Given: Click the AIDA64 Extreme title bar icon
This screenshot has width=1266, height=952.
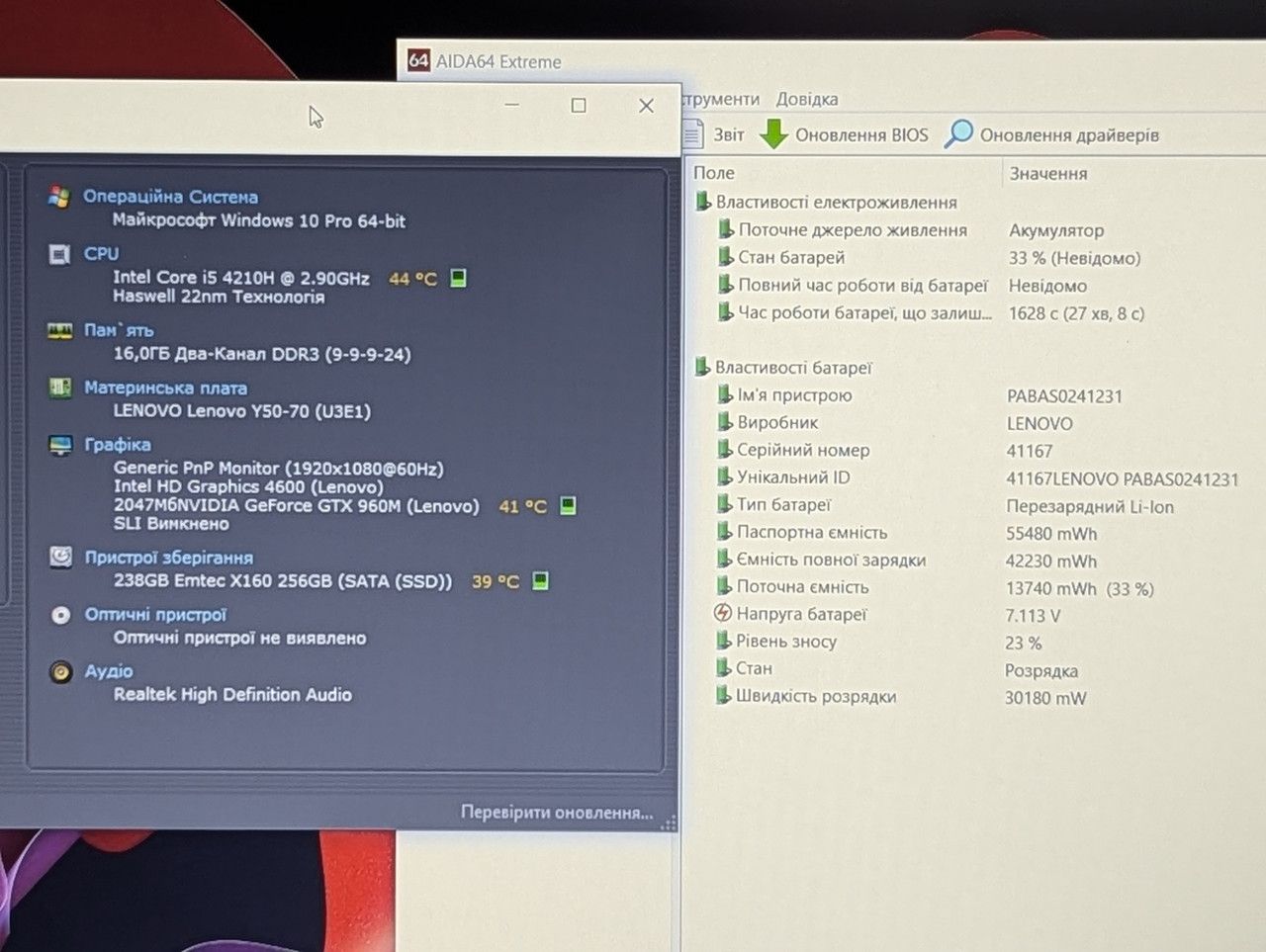Looking at the screenshot, I should (418, 60).
